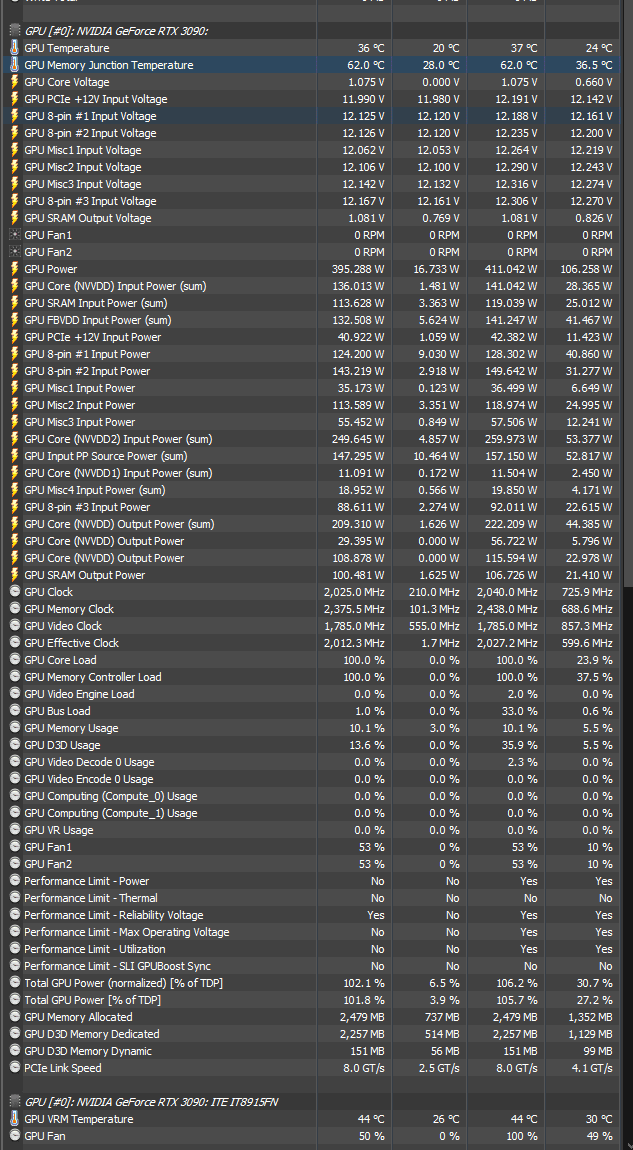
Task: Click the 4.1 GT/s average PCIe speed
Action: click(592, 1068)
